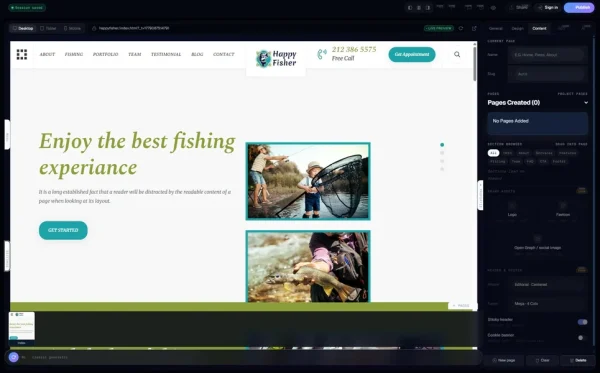Select the FAQ section filter chip

pyautogui.click(x=530, y=161)
